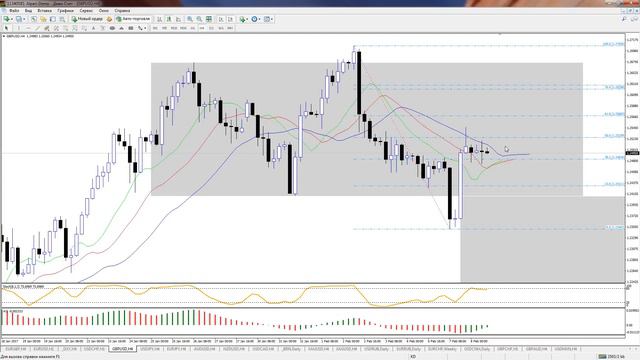This screenshot has height=360, width=640.
Task: Switch to the EURGBP,H4 chart tab
Action: point(16,349)
